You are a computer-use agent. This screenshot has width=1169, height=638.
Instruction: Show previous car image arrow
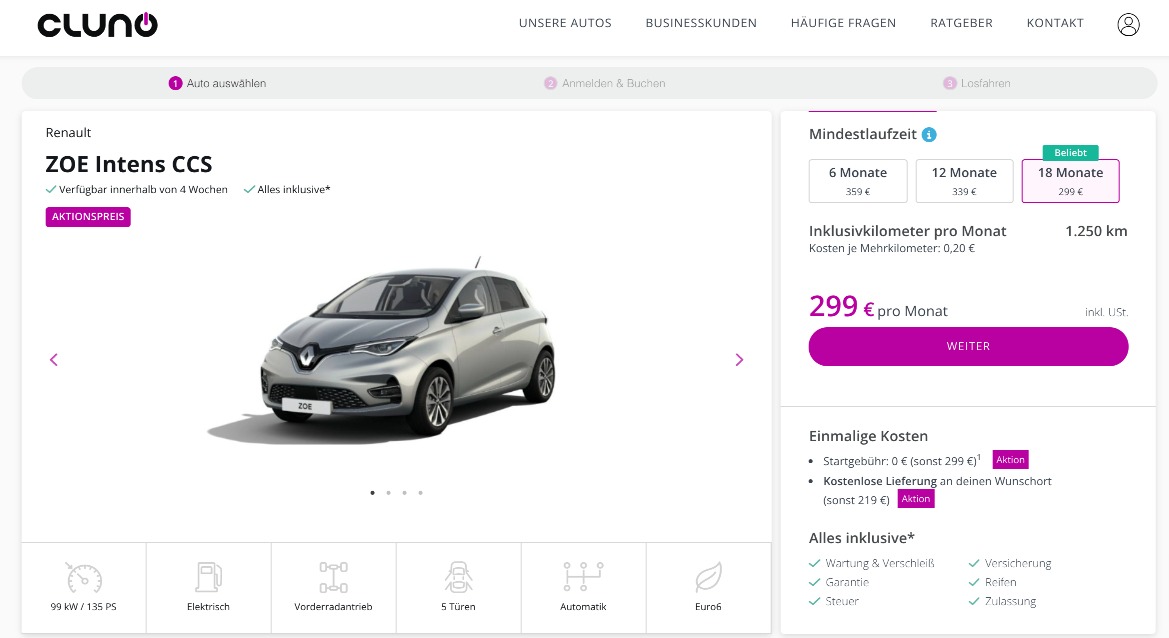(x=54, y=360)
